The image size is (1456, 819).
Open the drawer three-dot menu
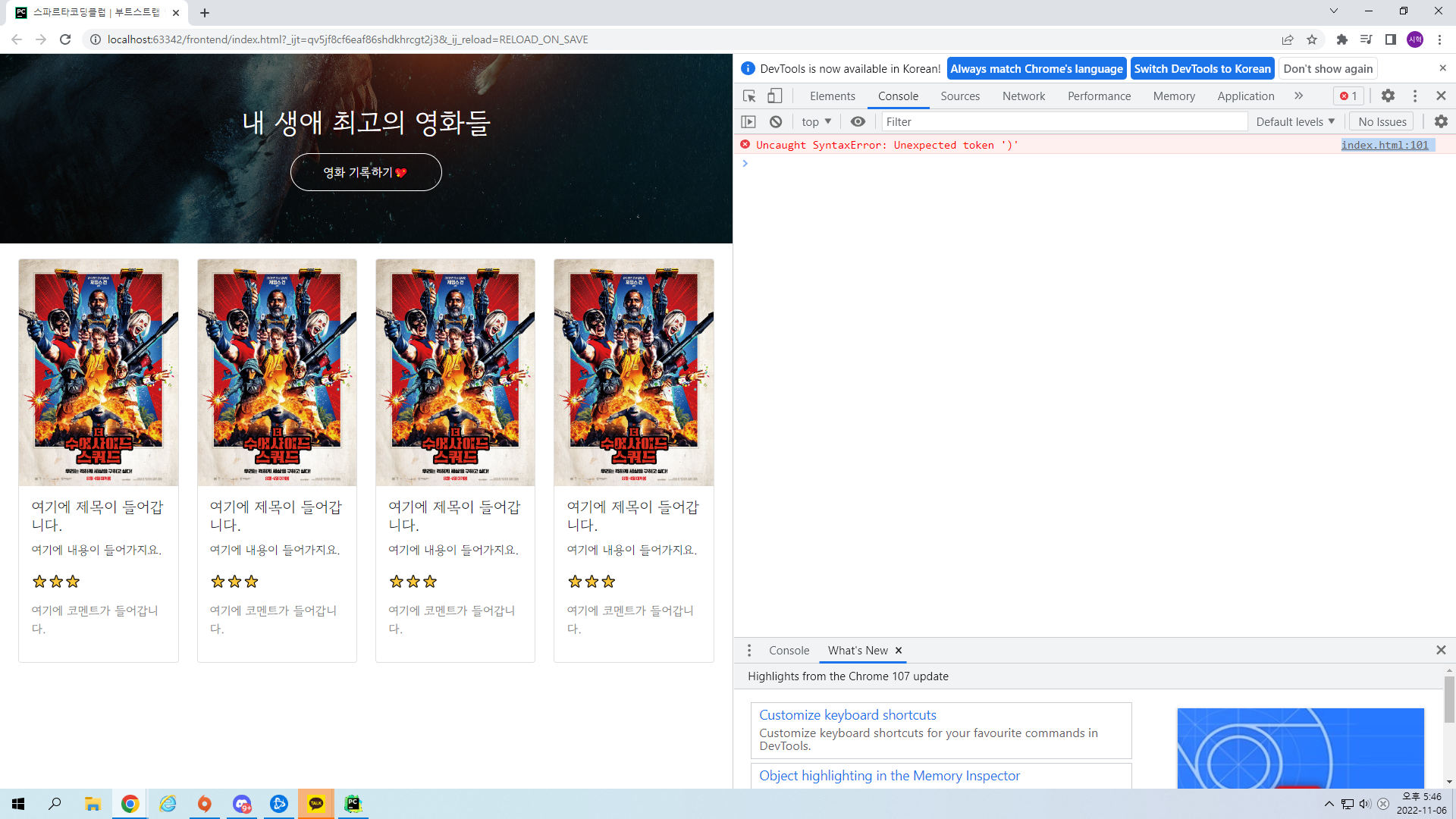click(x=748, y=651)
